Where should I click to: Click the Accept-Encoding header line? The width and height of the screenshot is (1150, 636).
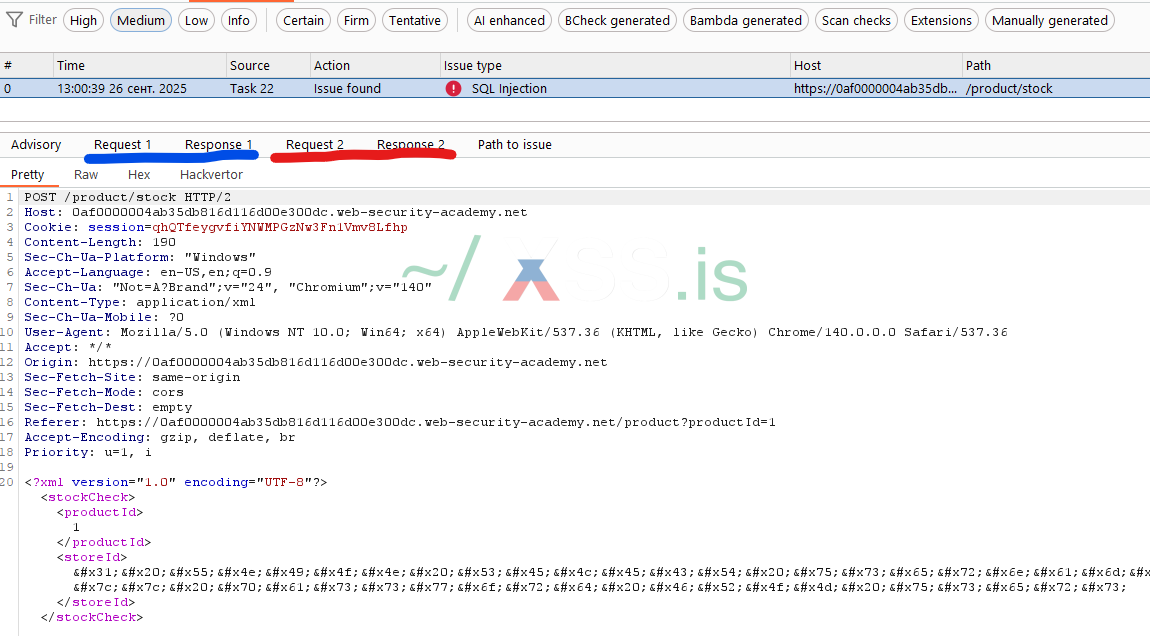click(160, 437)
